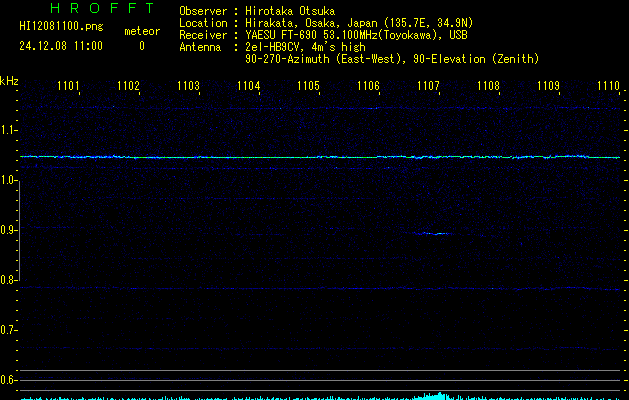Click the 1.1 frequency axis label
The width and height of the screenshot is (629, 400).
pos(9,130)
